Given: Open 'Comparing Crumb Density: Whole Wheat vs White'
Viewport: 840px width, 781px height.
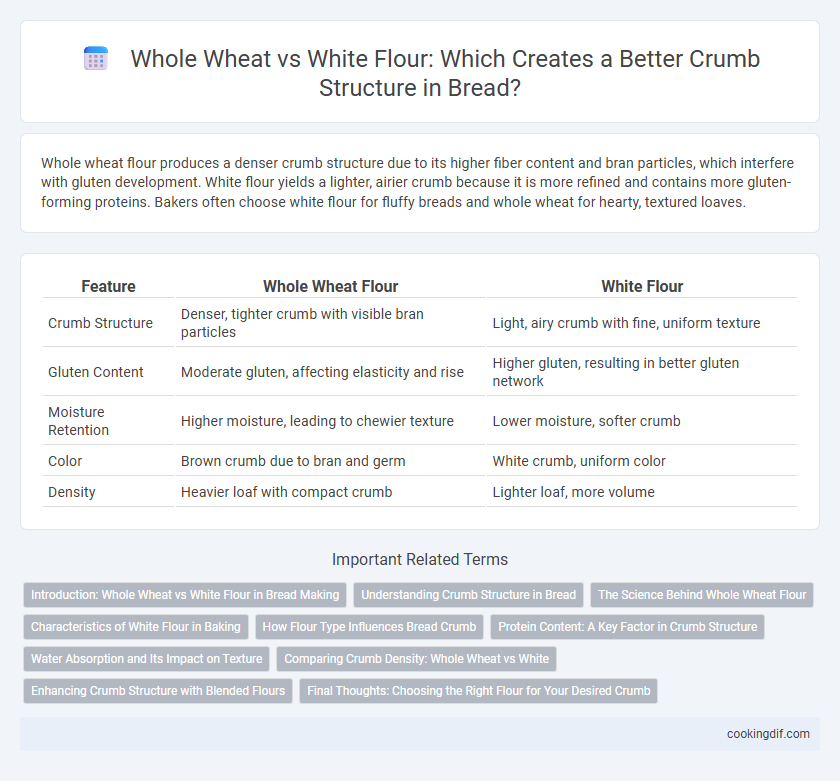Looking at the screenshot, I should pos(416,659).
